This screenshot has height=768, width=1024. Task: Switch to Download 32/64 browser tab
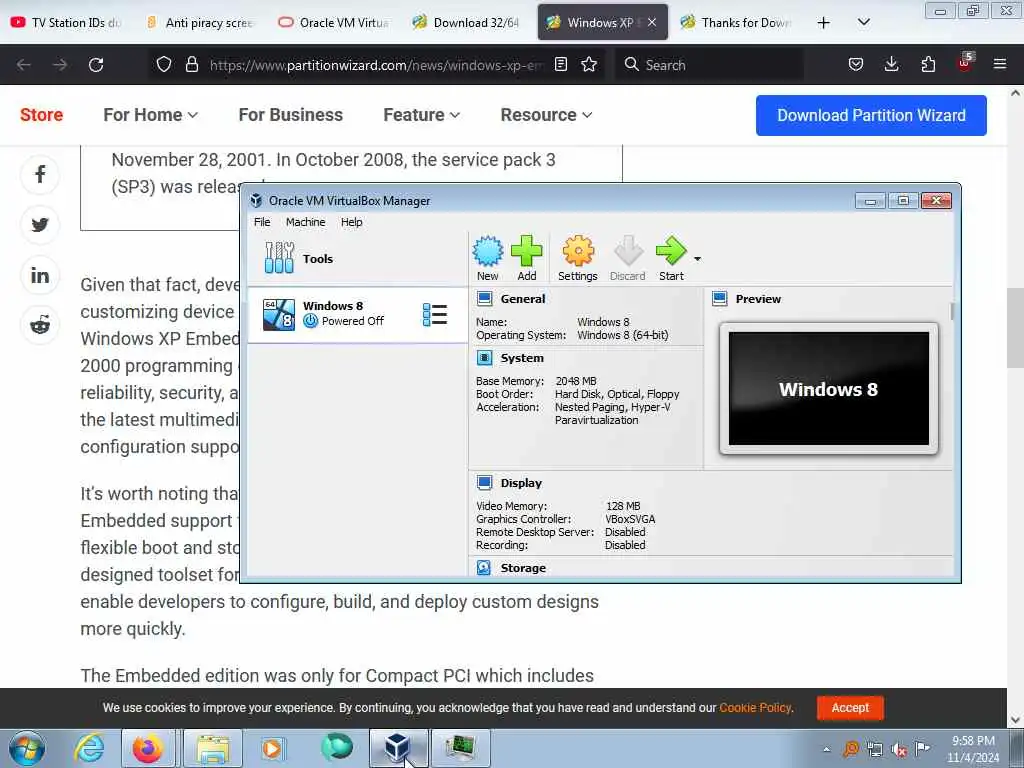[x=467, y=22]
